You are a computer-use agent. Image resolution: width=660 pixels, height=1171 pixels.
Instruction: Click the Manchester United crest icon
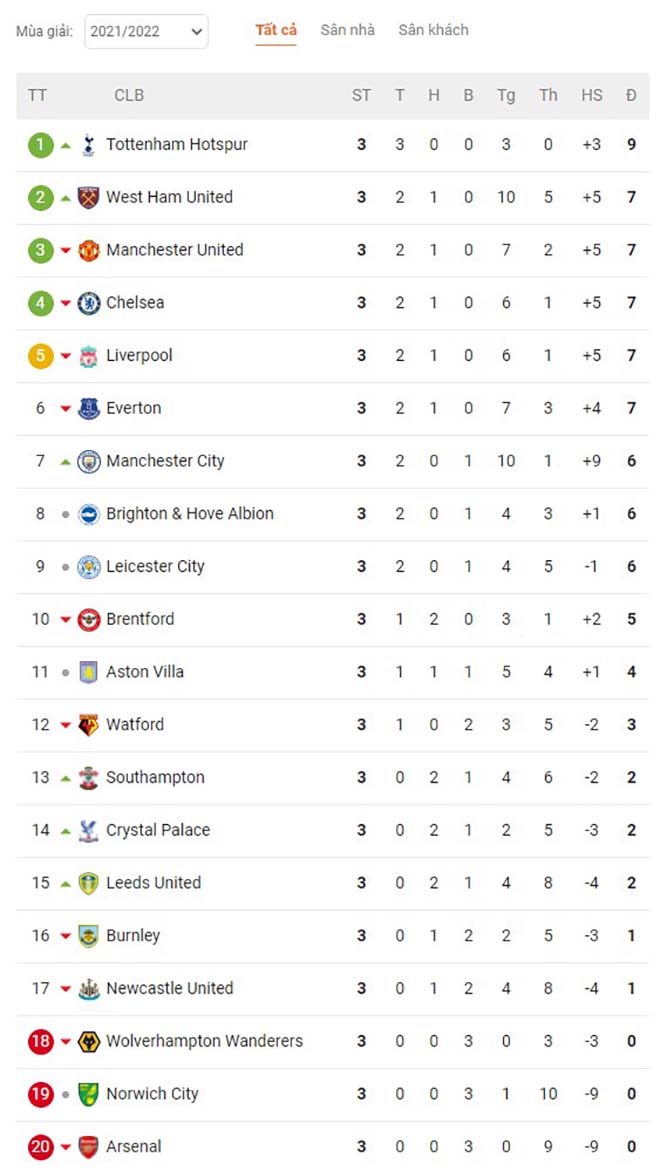[x=89, y=250]
